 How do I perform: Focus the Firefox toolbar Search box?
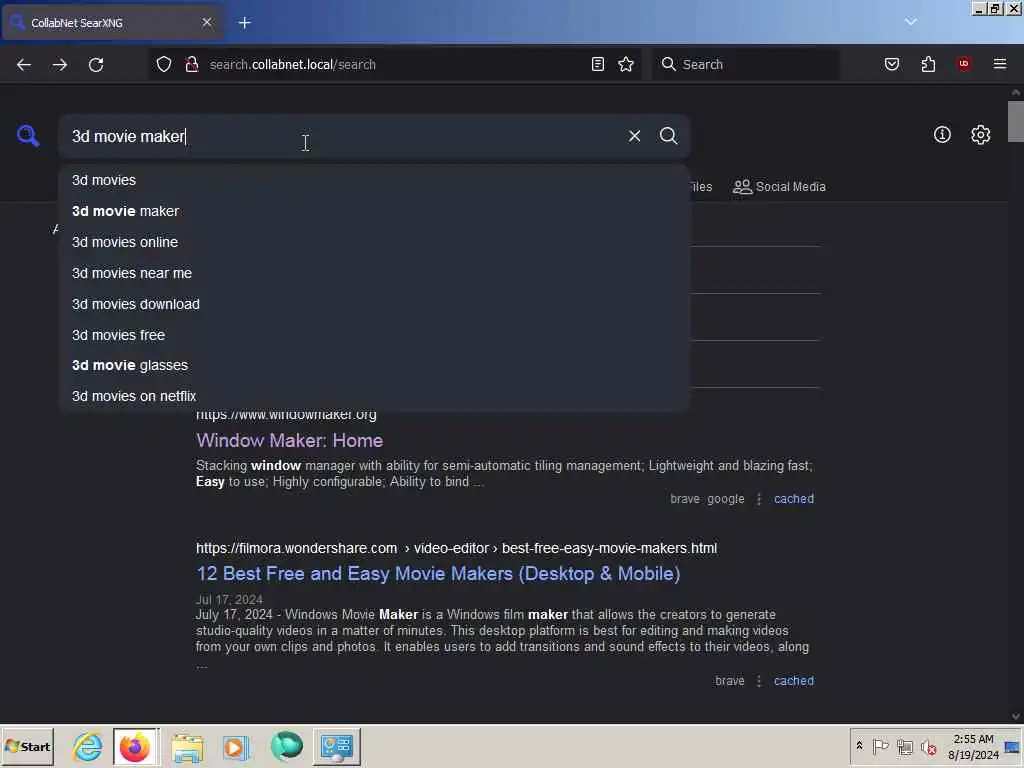745,64
